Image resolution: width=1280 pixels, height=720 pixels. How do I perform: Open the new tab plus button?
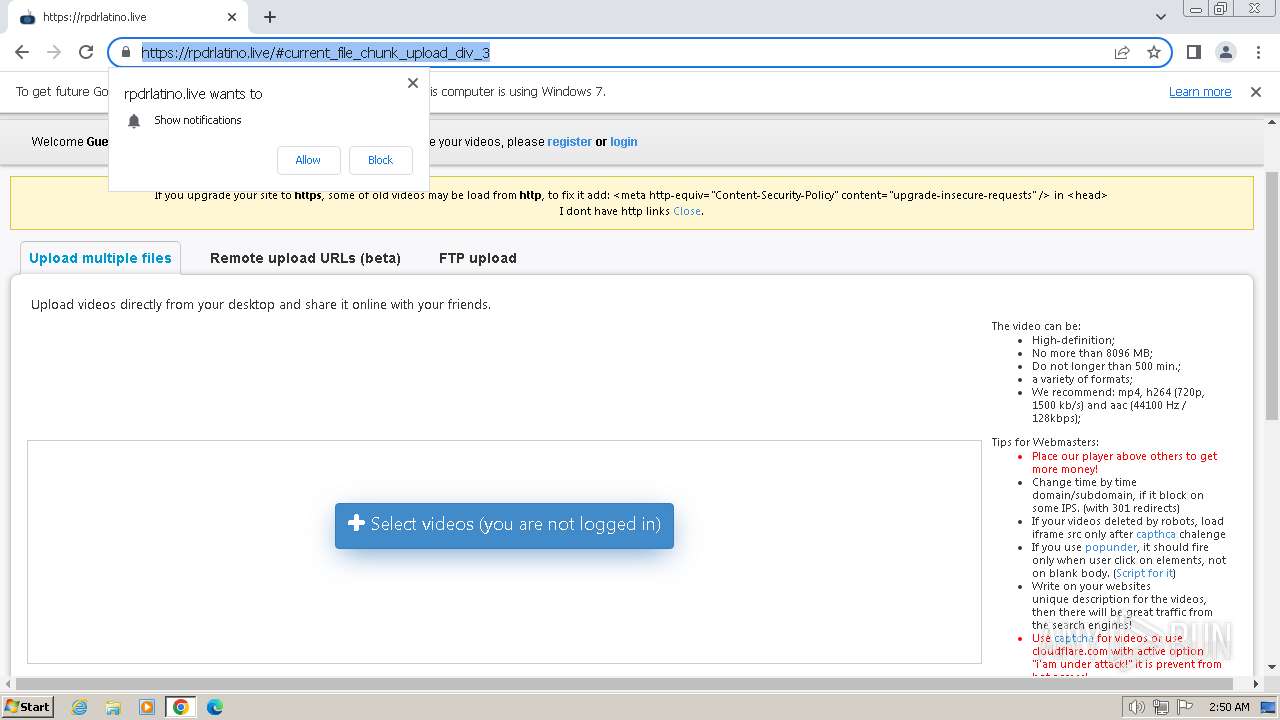pyautogui.click(x=270, y=17)
